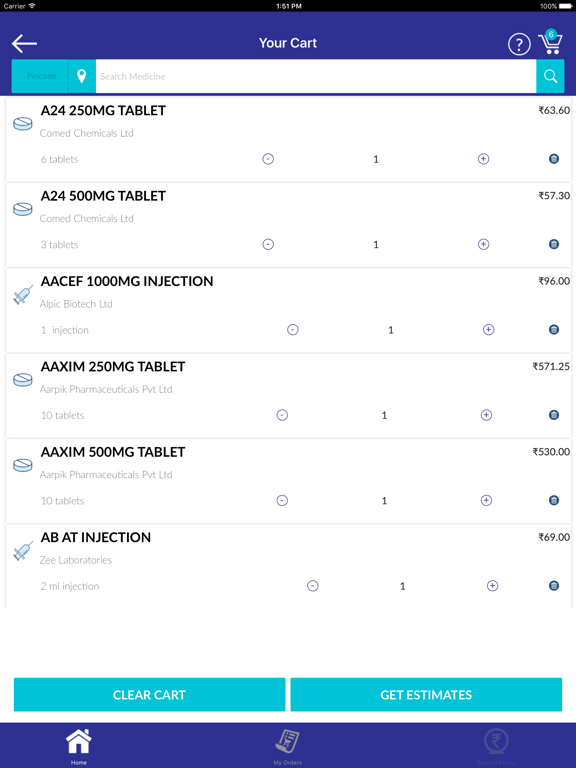576x768 pixels.
Task: Delete A24 250MG TABLET using trash icon
Action: (x=554, y=159)
